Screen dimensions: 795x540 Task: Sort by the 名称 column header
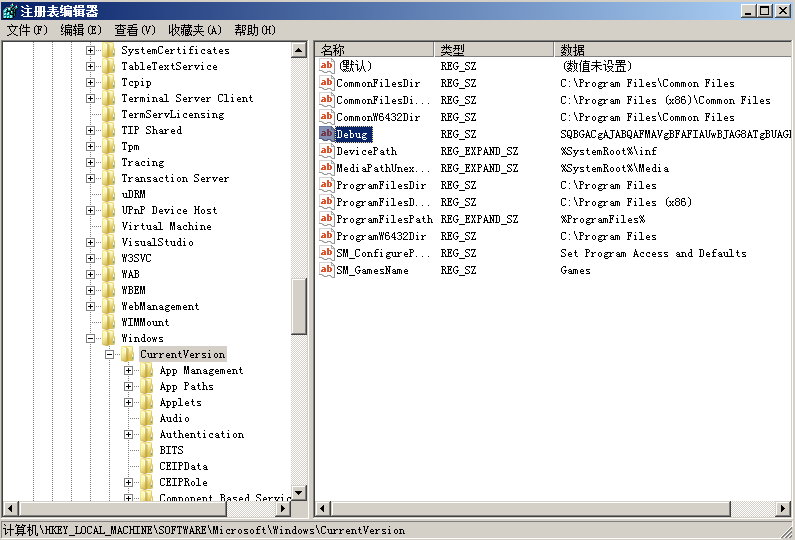click(x=375, y=49)
